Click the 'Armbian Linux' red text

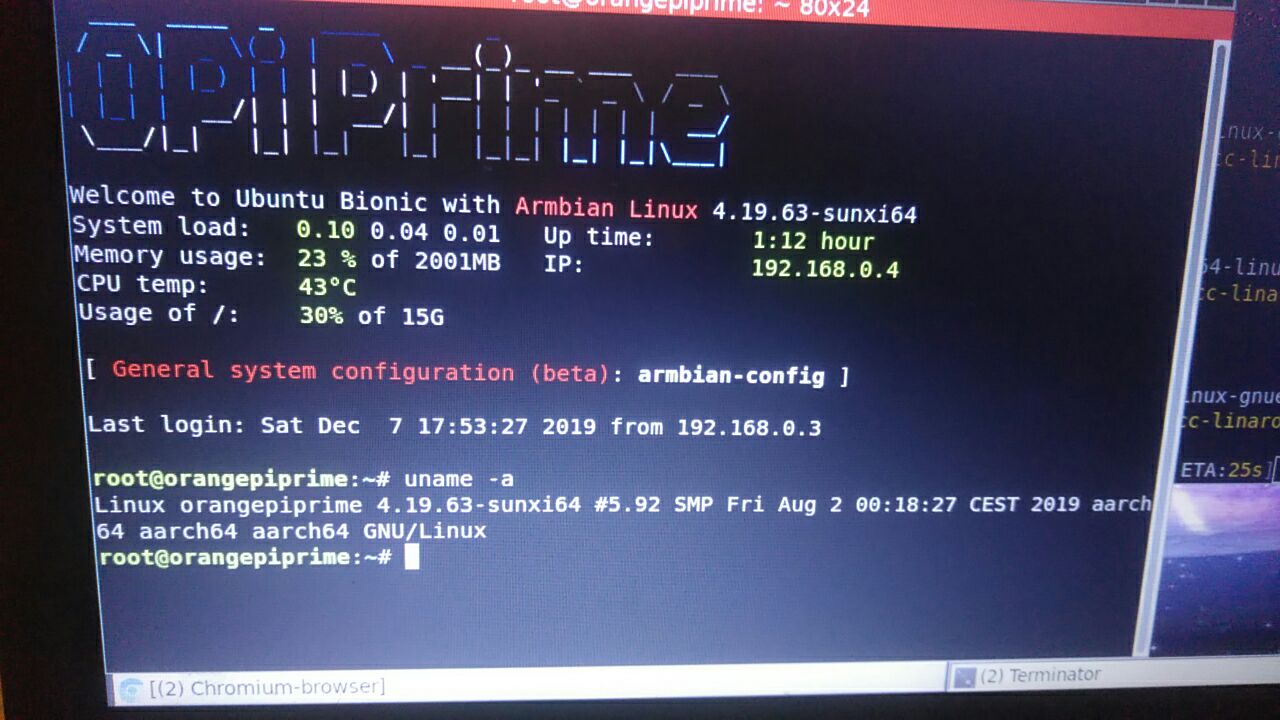point(606,208)
